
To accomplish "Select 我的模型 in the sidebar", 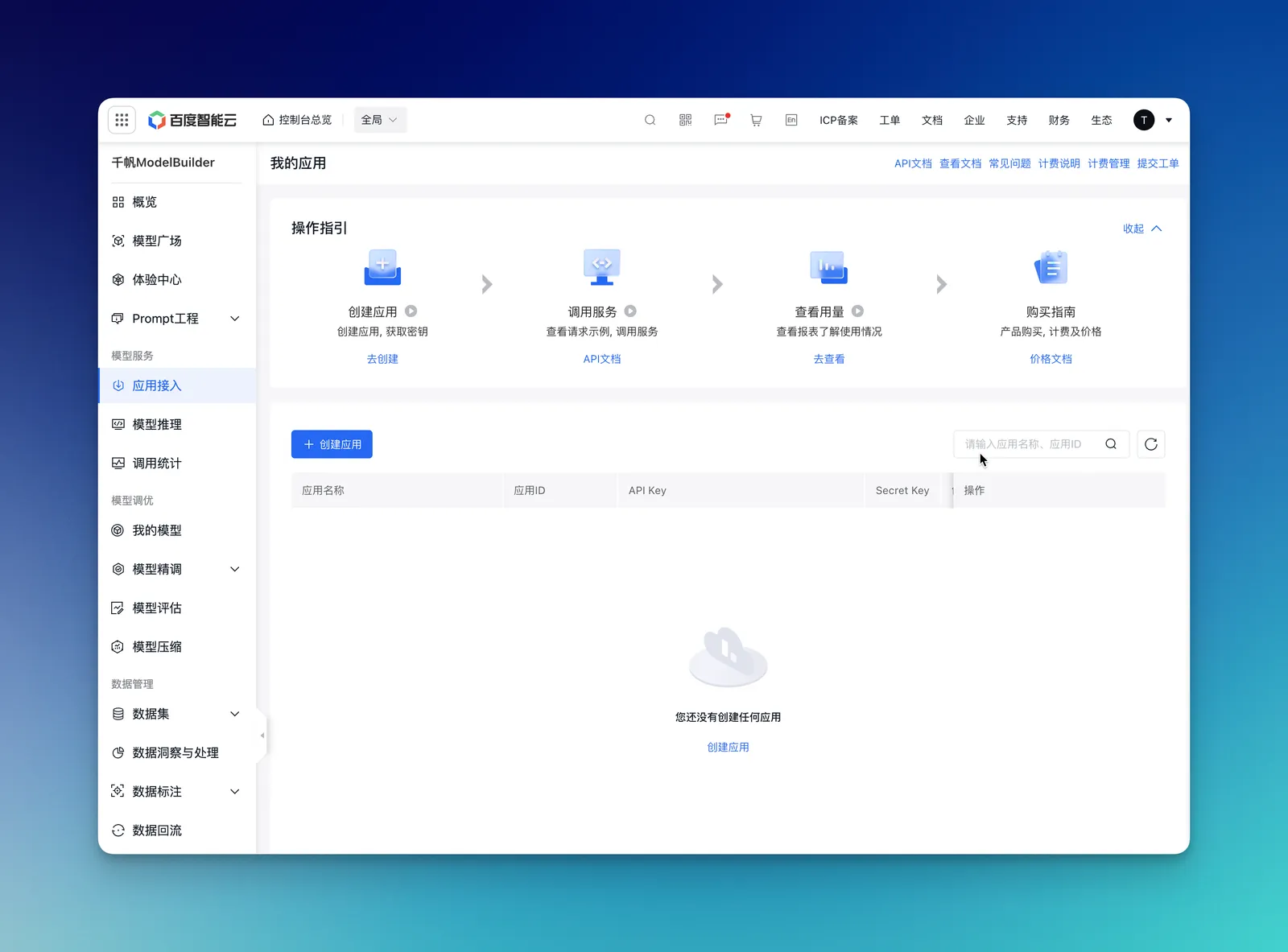I will tap(177, 530).
